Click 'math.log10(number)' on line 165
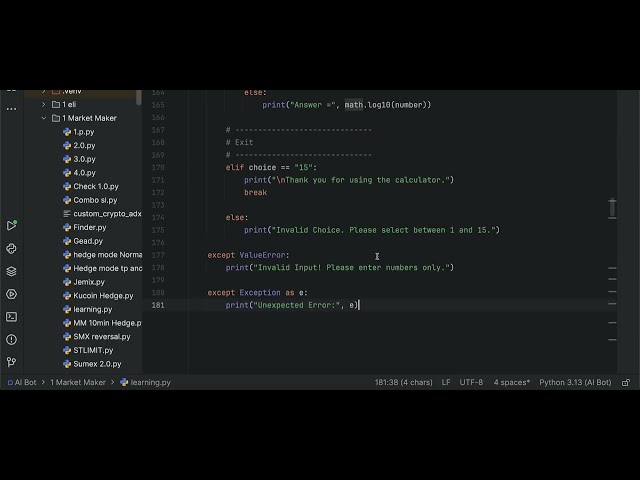This screenshot has width=640, height=480. (388, 105)
